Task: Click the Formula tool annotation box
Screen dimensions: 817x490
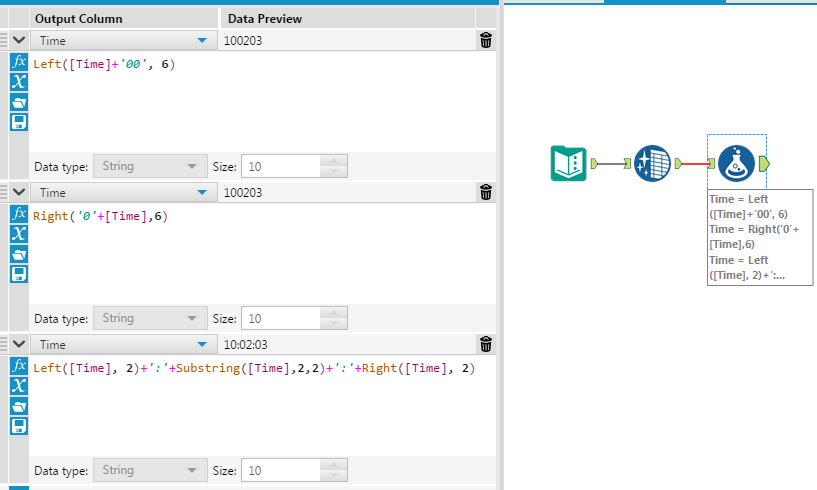Action: point(760,237)
